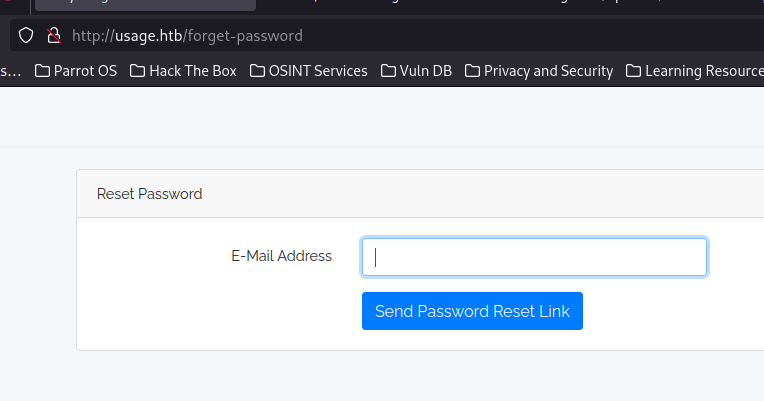Click the Learning Resources folder icon
This screenshot has width=764, height=401.
[634, 71]
